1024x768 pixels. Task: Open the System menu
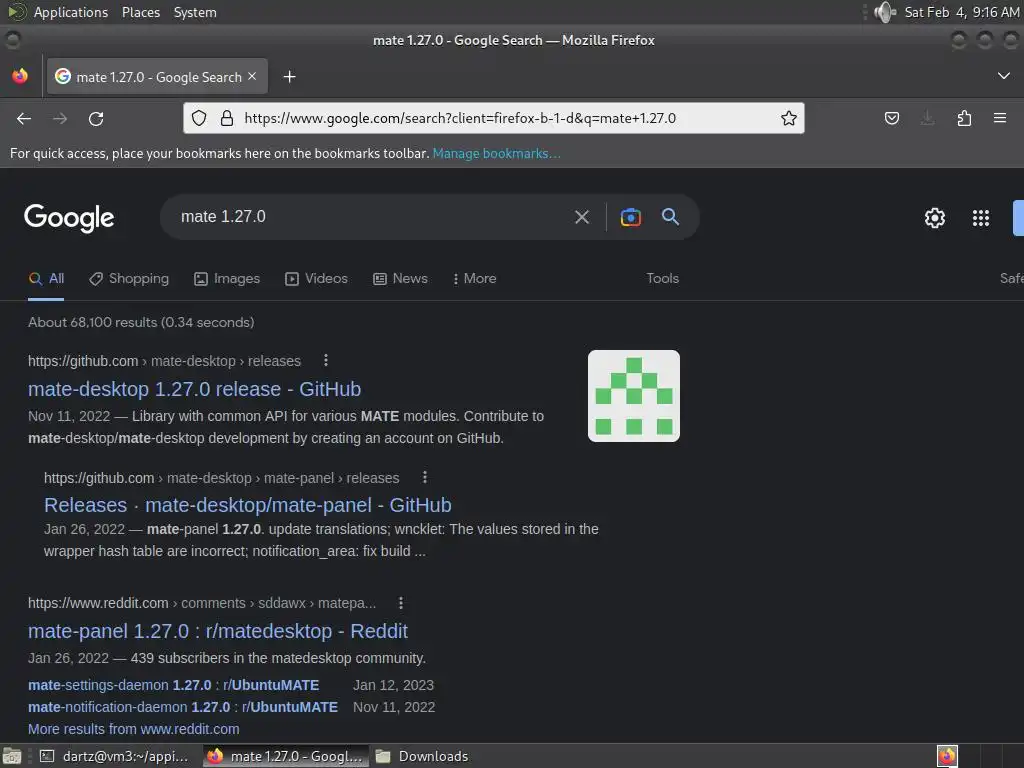coord(195,12)
